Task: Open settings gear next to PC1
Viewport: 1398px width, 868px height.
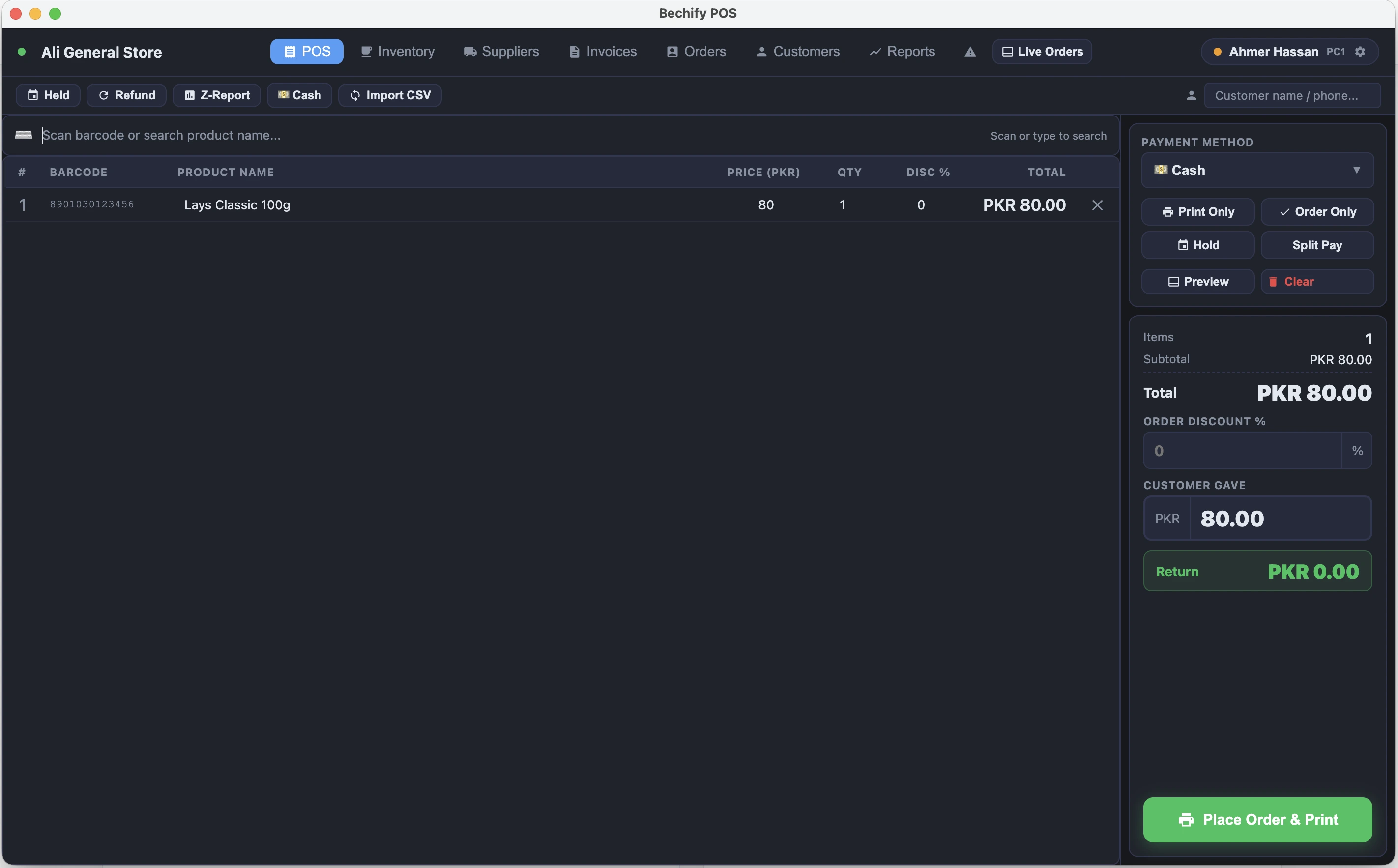Action: pos(1360,52)
